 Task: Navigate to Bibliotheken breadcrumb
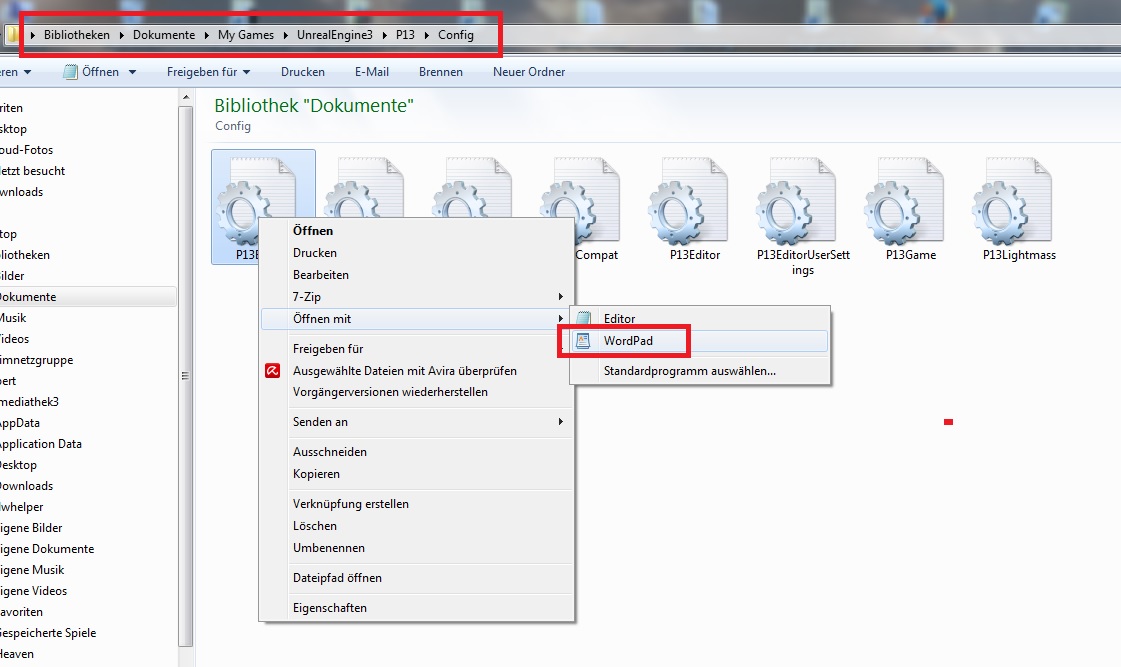pyautogui.click(x=76, y=35)
